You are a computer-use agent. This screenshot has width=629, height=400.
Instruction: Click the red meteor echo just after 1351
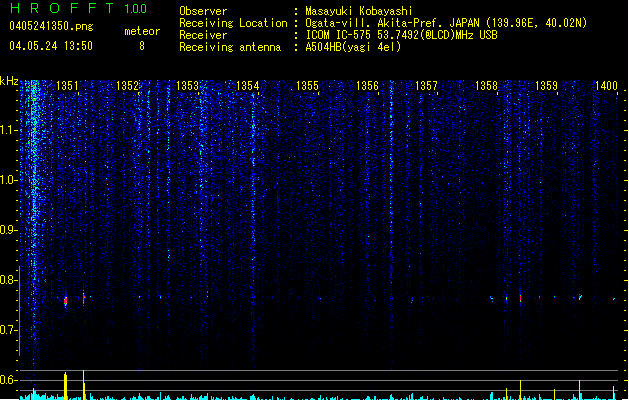point(84,297)
